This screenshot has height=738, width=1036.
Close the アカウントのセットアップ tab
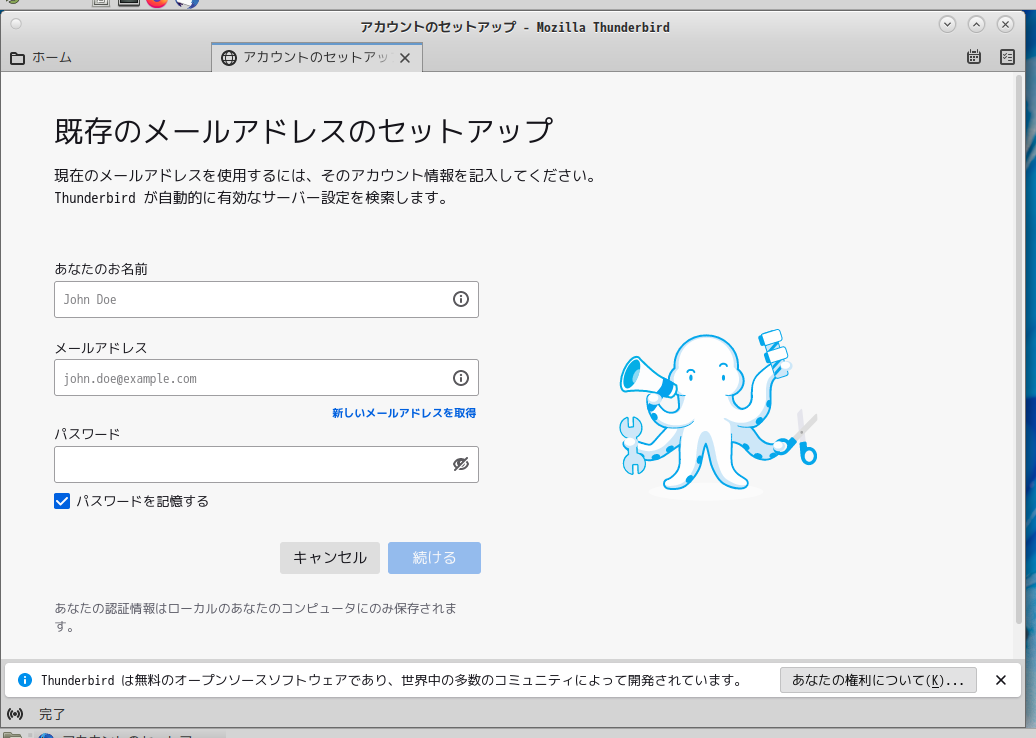pyautogui.click(x=405, y=58)
